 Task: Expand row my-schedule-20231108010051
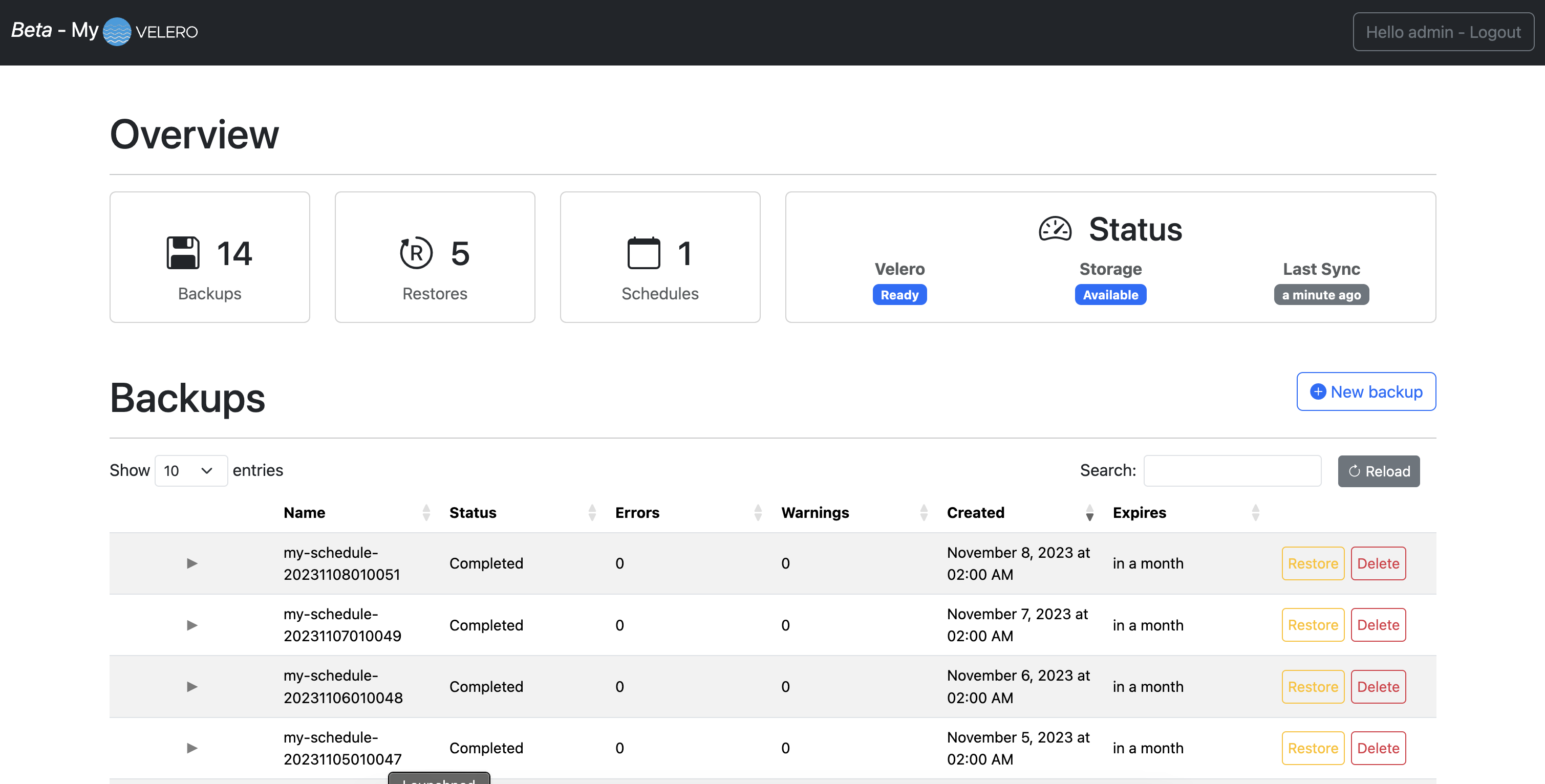click(x=192, y=563)
